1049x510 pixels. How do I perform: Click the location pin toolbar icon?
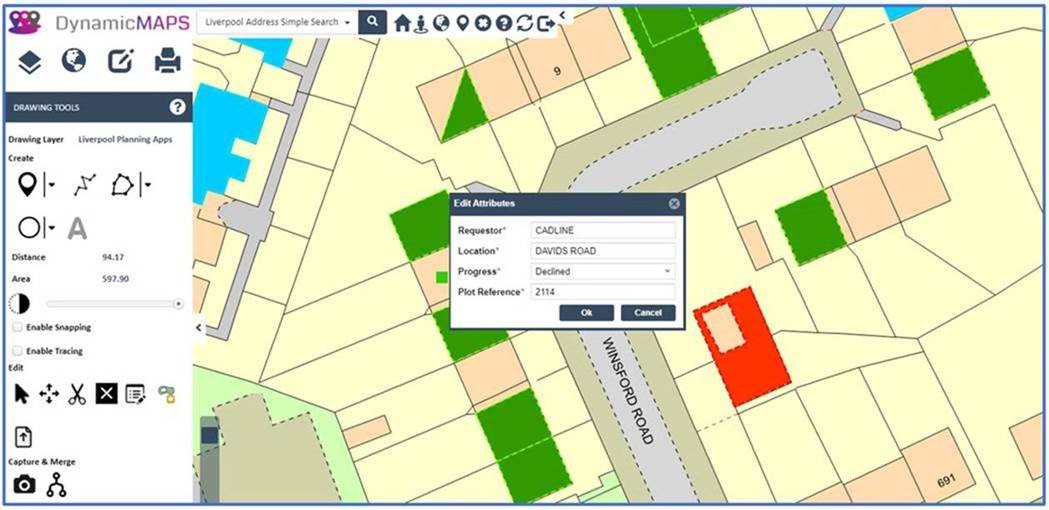(462, 23)
